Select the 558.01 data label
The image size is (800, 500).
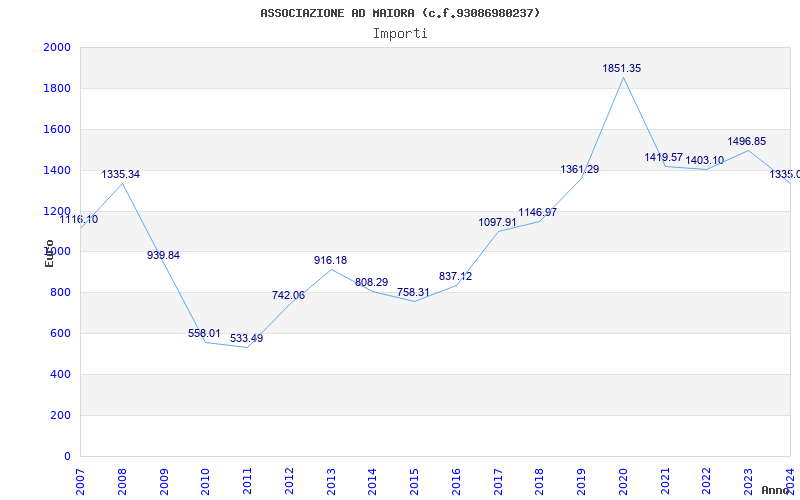tap(204, 334)
